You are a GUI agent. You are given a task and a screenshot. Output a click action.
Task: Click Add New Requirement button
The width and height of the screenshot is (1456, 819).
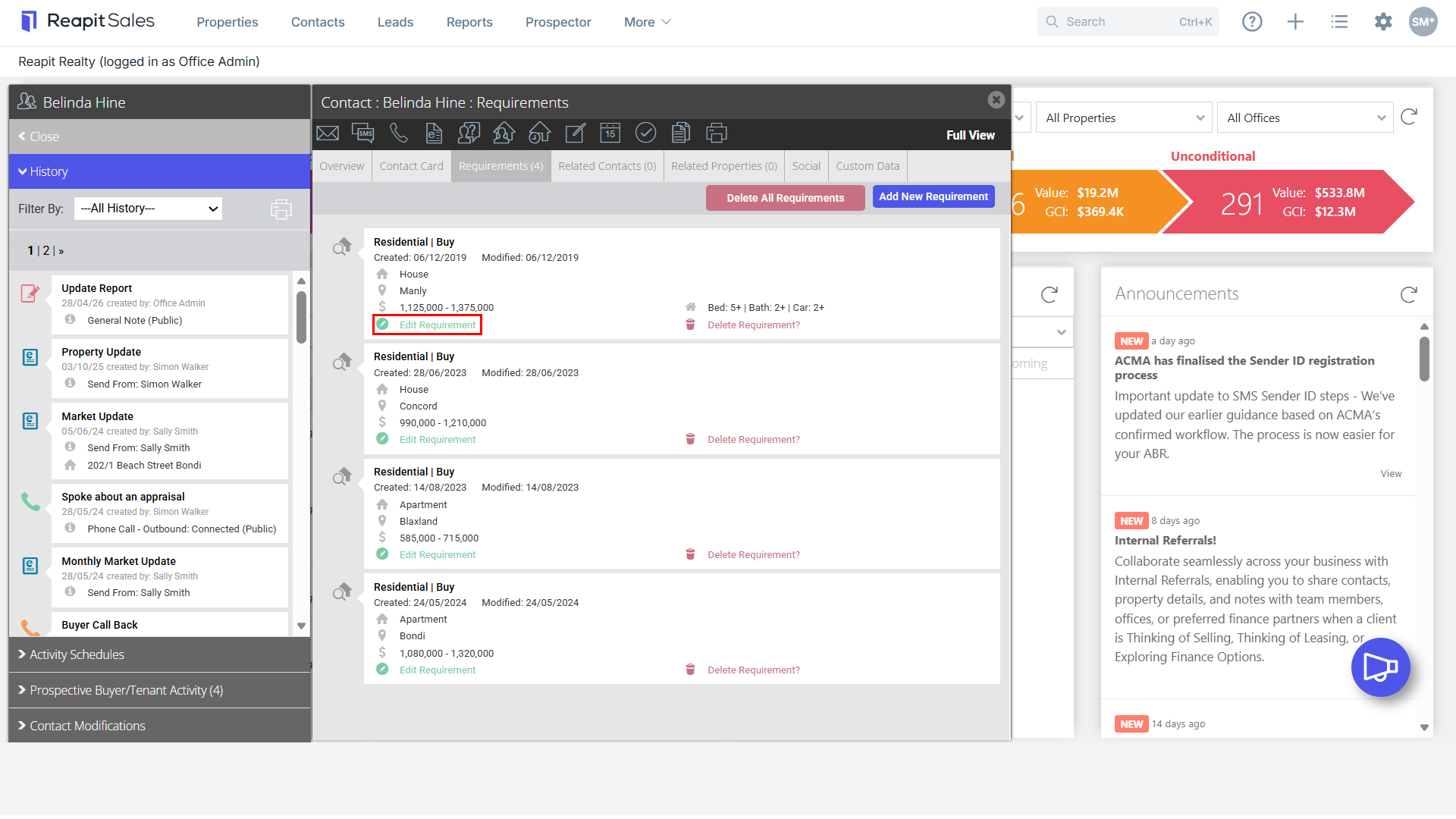coord(934,196)
